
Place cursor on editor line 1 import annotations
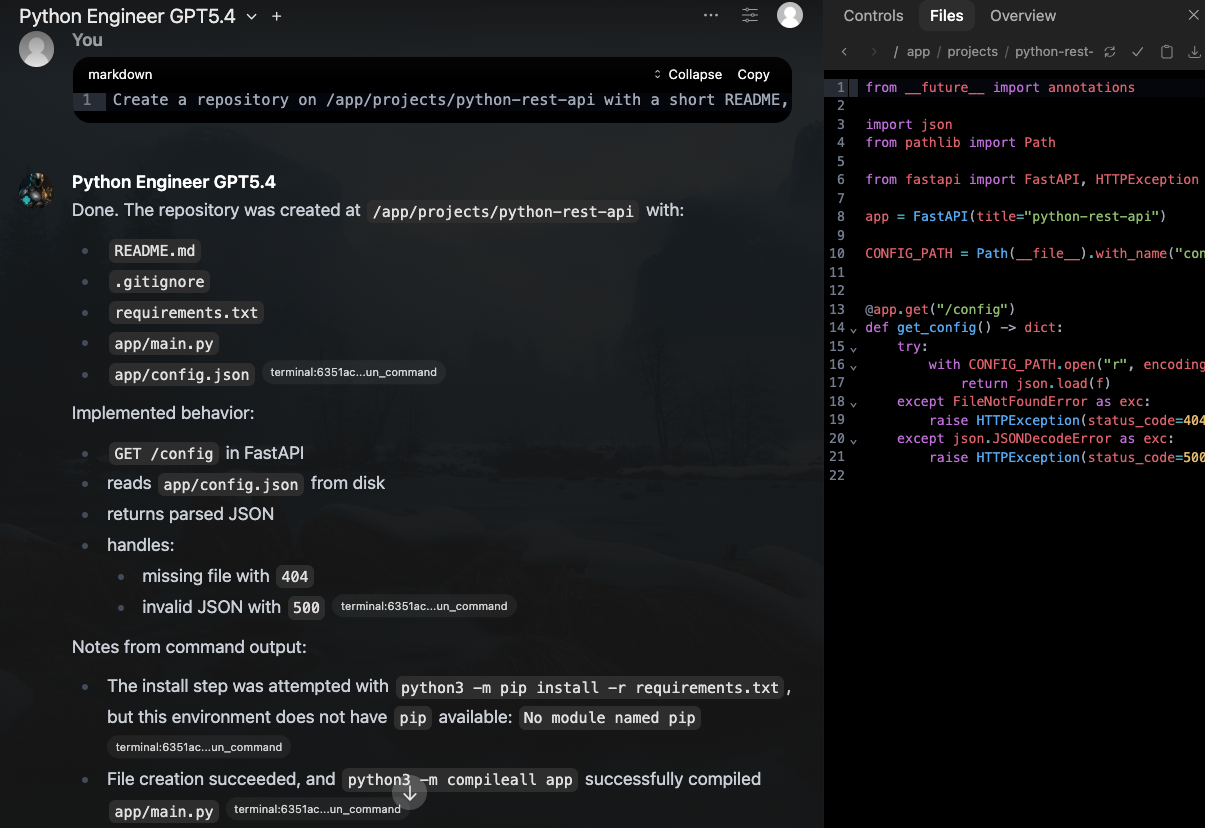[x=1000, y=87]
